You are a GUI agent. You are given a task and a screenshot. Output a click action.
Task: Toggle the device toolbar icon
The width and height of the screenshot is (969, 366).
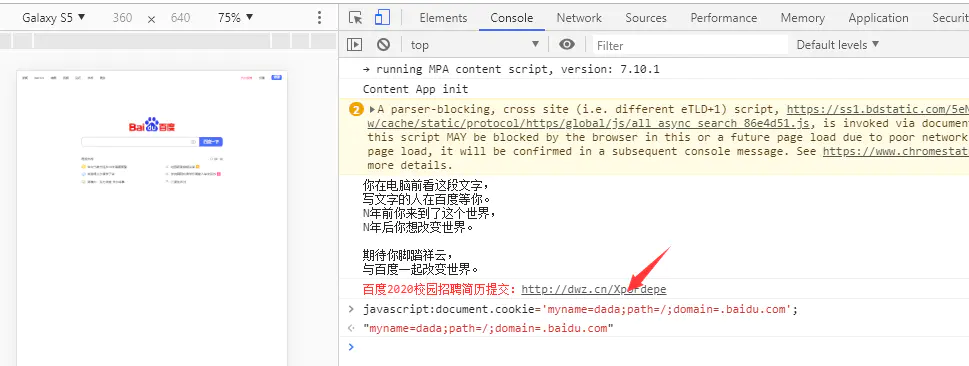(383, 18)
